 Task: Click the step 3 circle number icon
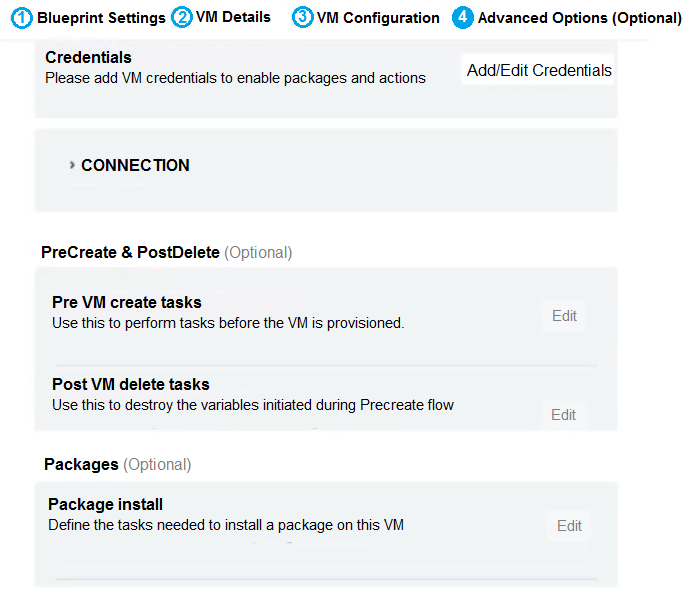coord(302,17)
